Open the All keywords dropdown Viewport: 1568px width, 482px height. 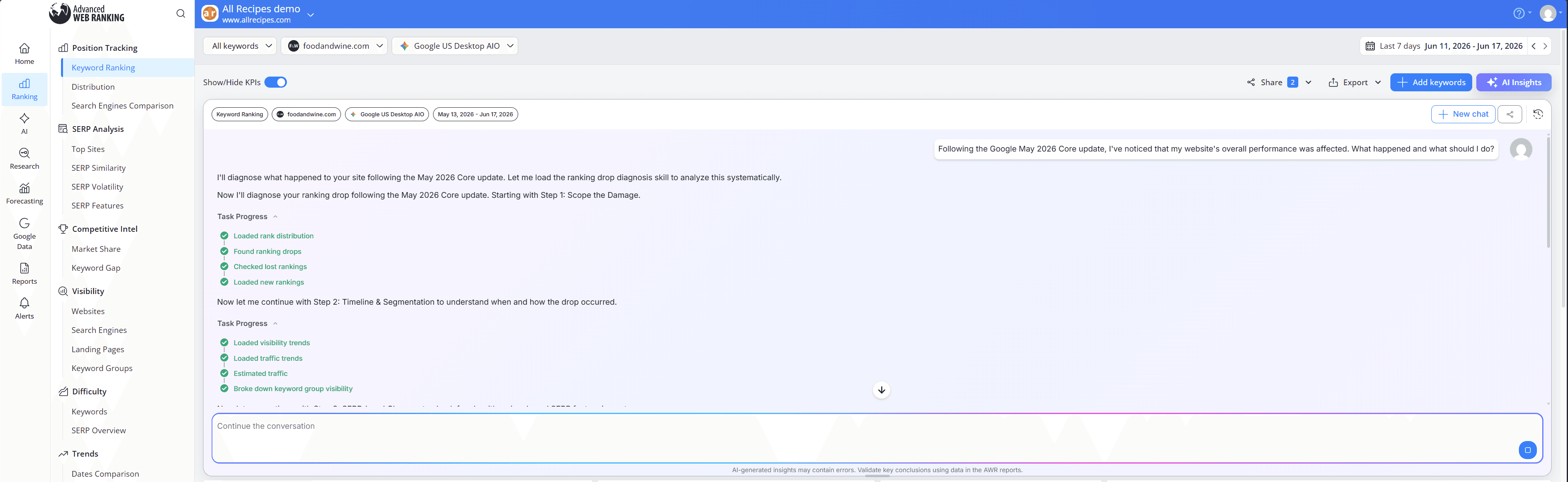240,46
